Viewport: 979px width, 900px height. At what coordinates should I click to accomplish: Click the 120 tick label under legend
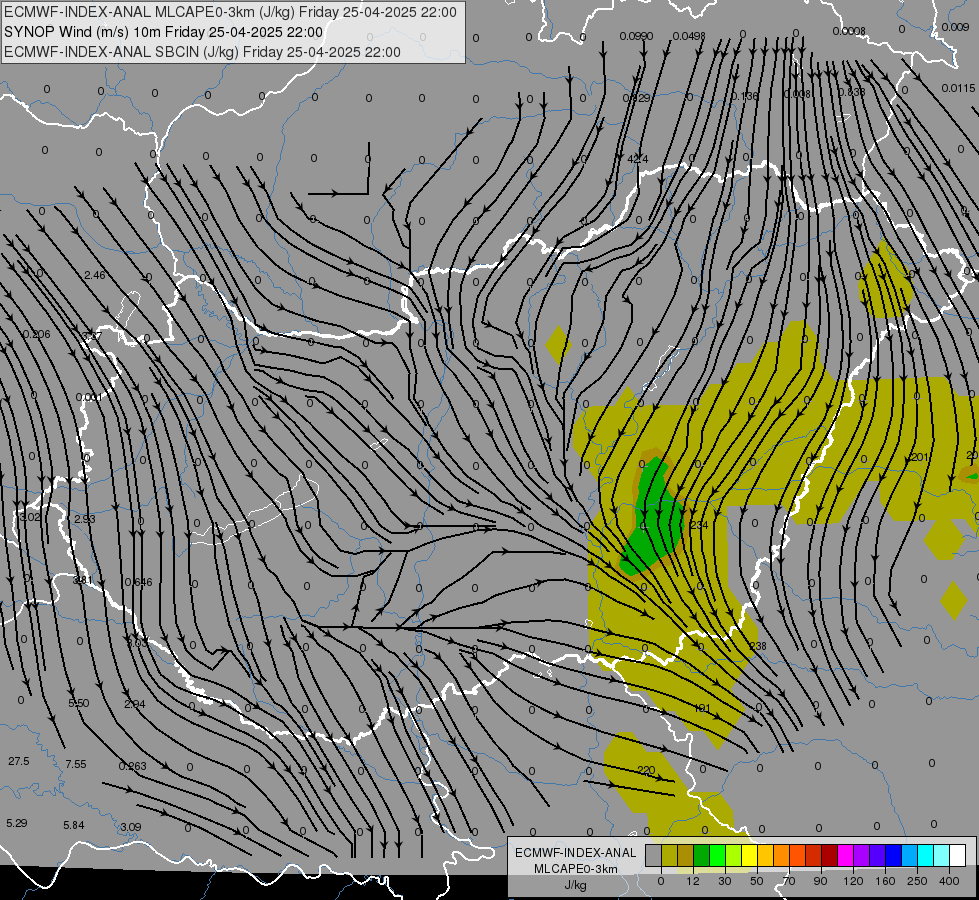tap(854, 881)
